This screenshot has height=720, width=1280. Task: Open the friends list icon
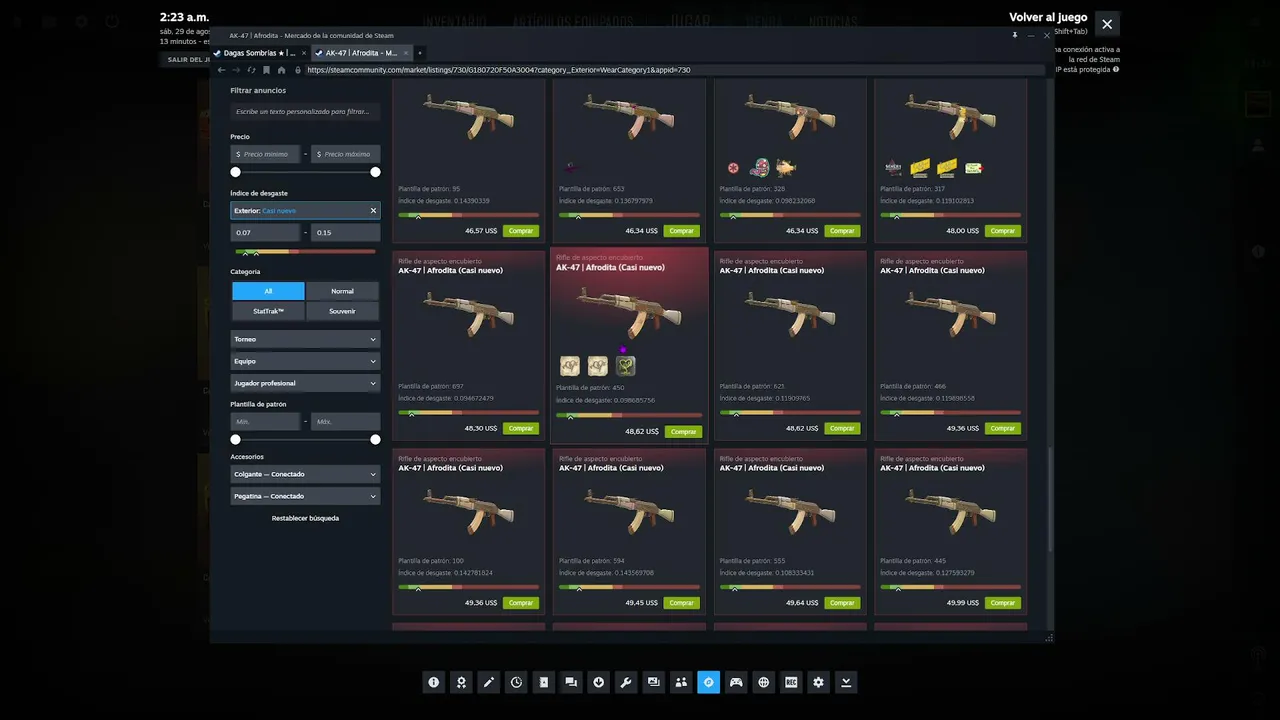pyautogui.click(x=681, y=682)
